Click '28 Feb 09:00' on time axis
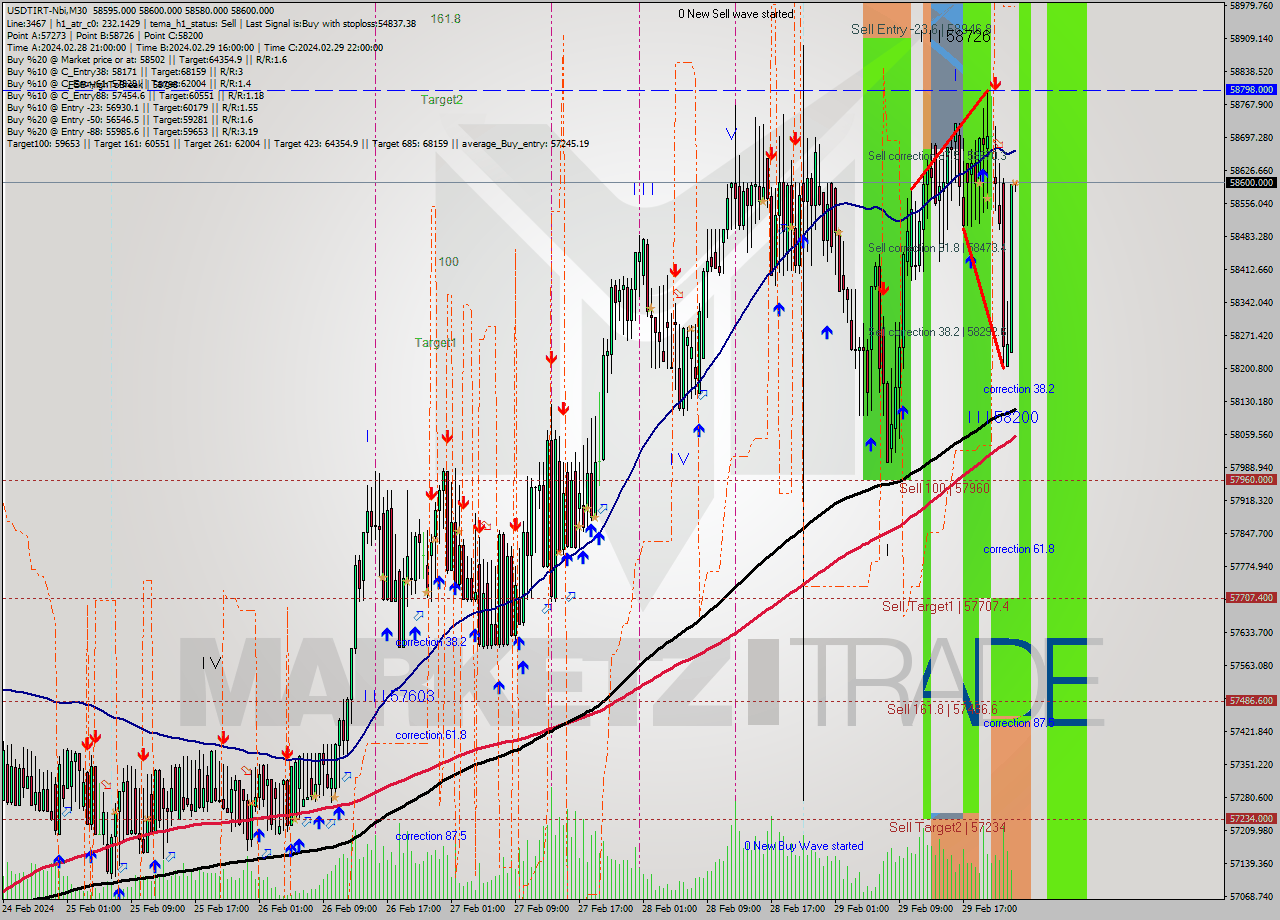Image resolution: width=1280 pixels, height=920 pixels. point(733,909)
